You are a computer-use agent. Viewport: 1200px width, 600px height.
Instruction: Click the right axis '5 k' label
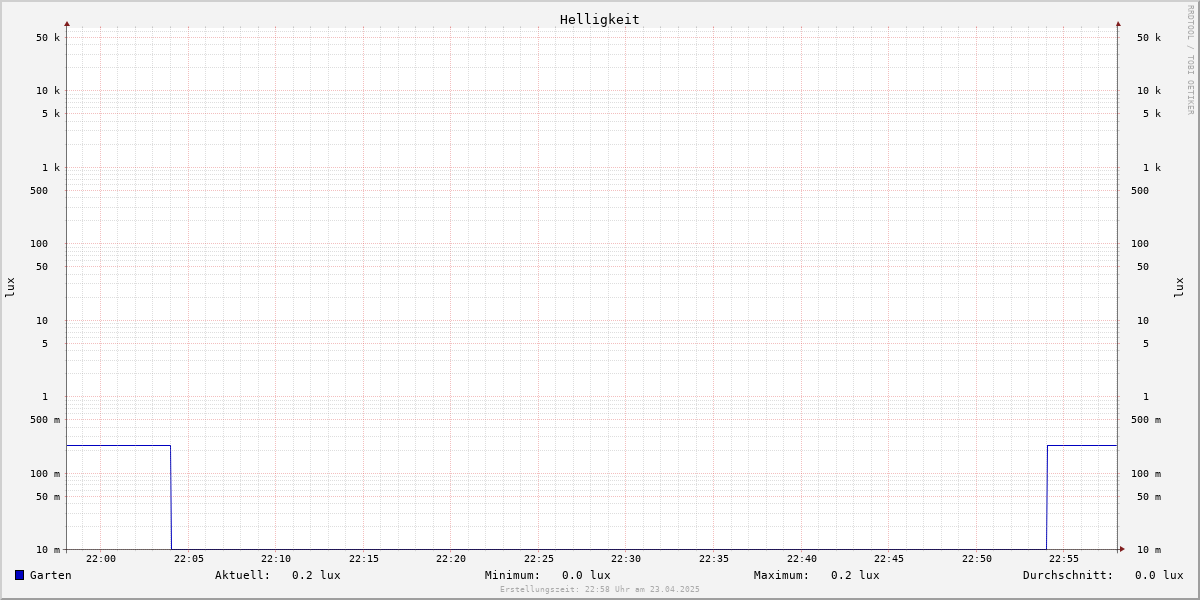tap(1152, 114)
